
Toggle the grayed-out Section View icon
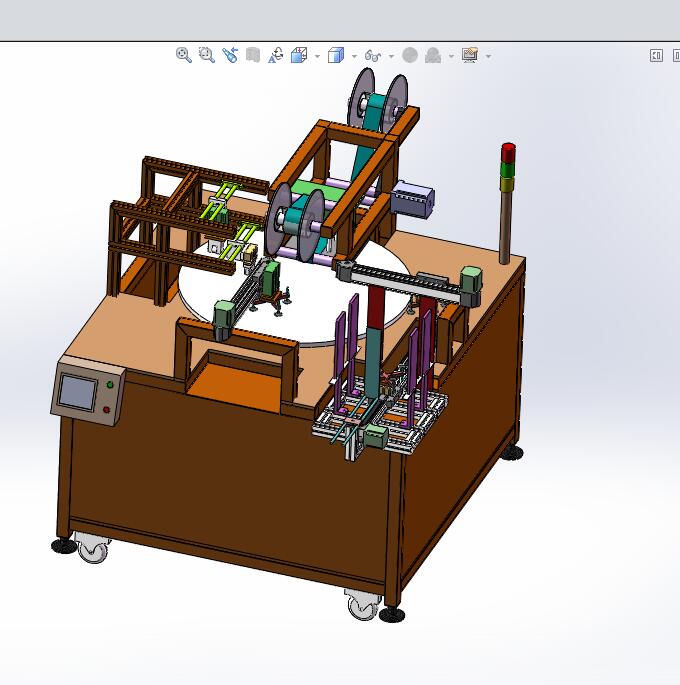tap(253, 55)
